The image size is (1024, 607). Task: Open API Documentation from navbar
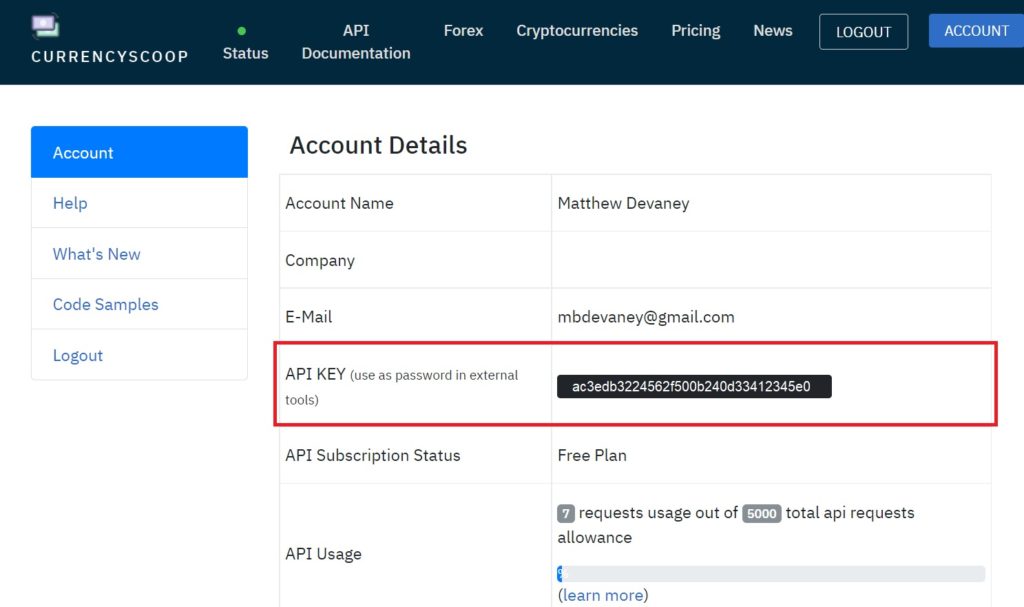pyautogui.click(x=356, y=42)
